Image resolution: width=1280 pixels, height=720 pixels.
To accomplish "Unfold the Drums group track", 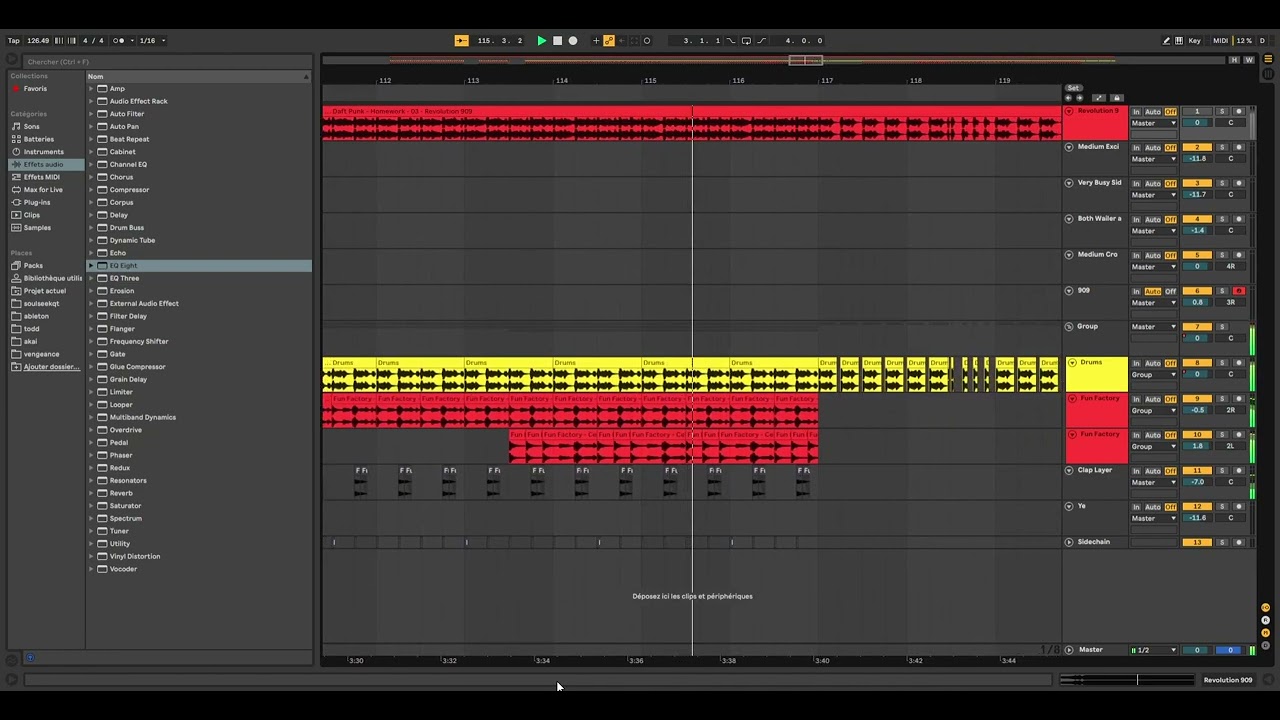I will click(x=1072, y=363).
